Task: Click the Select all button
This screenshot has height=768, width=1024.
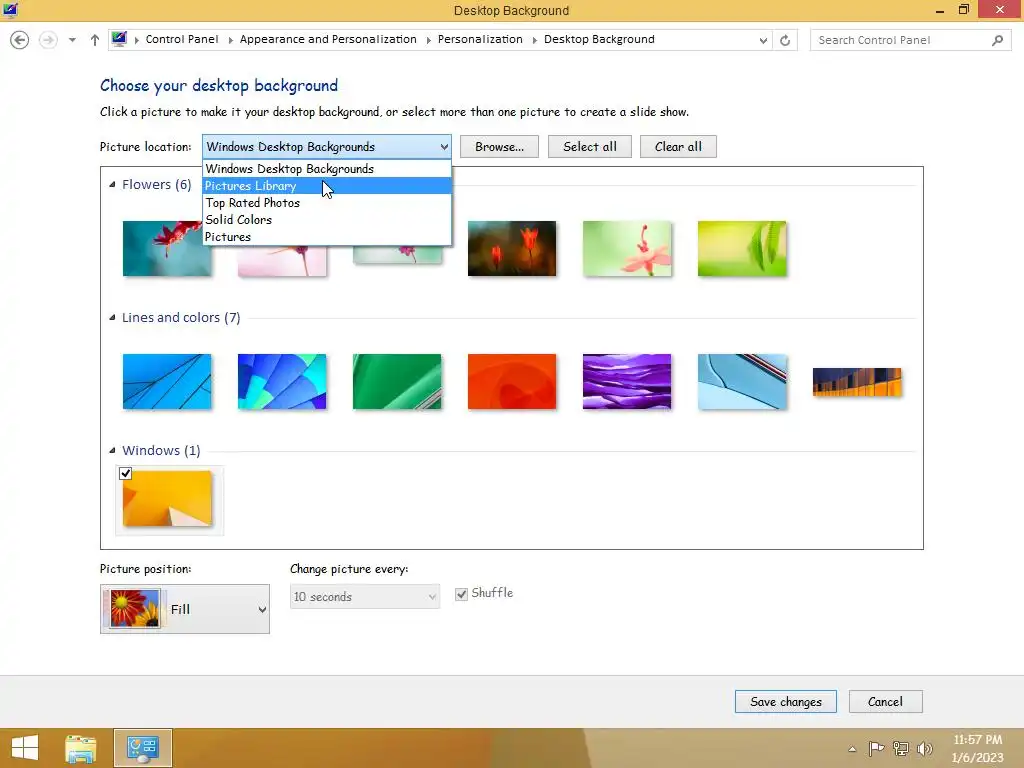Action: click(590, 146)
